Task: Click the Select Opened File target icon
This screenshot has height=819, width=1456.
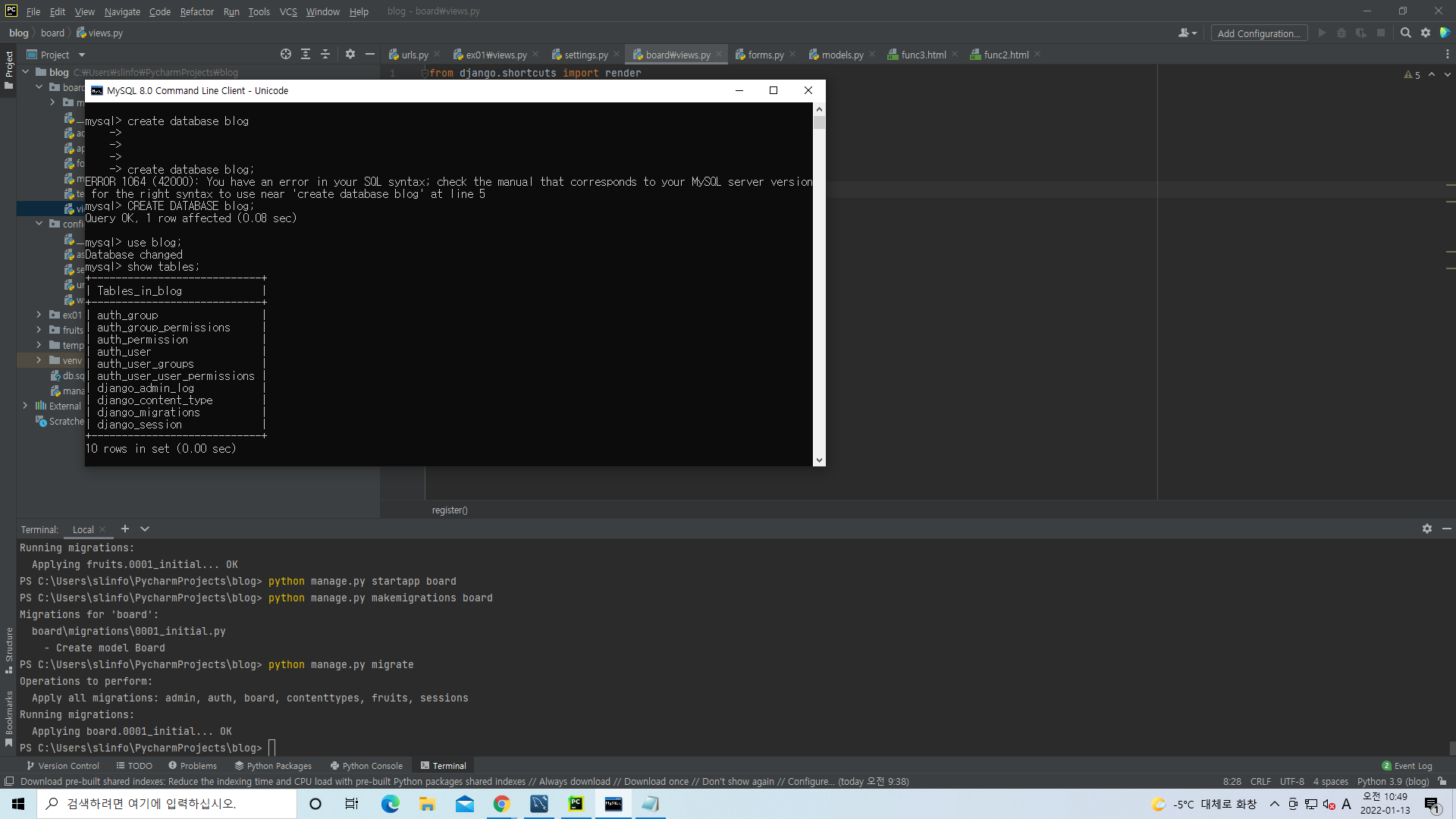Action: pyautogui.click(x=285, y=54)
